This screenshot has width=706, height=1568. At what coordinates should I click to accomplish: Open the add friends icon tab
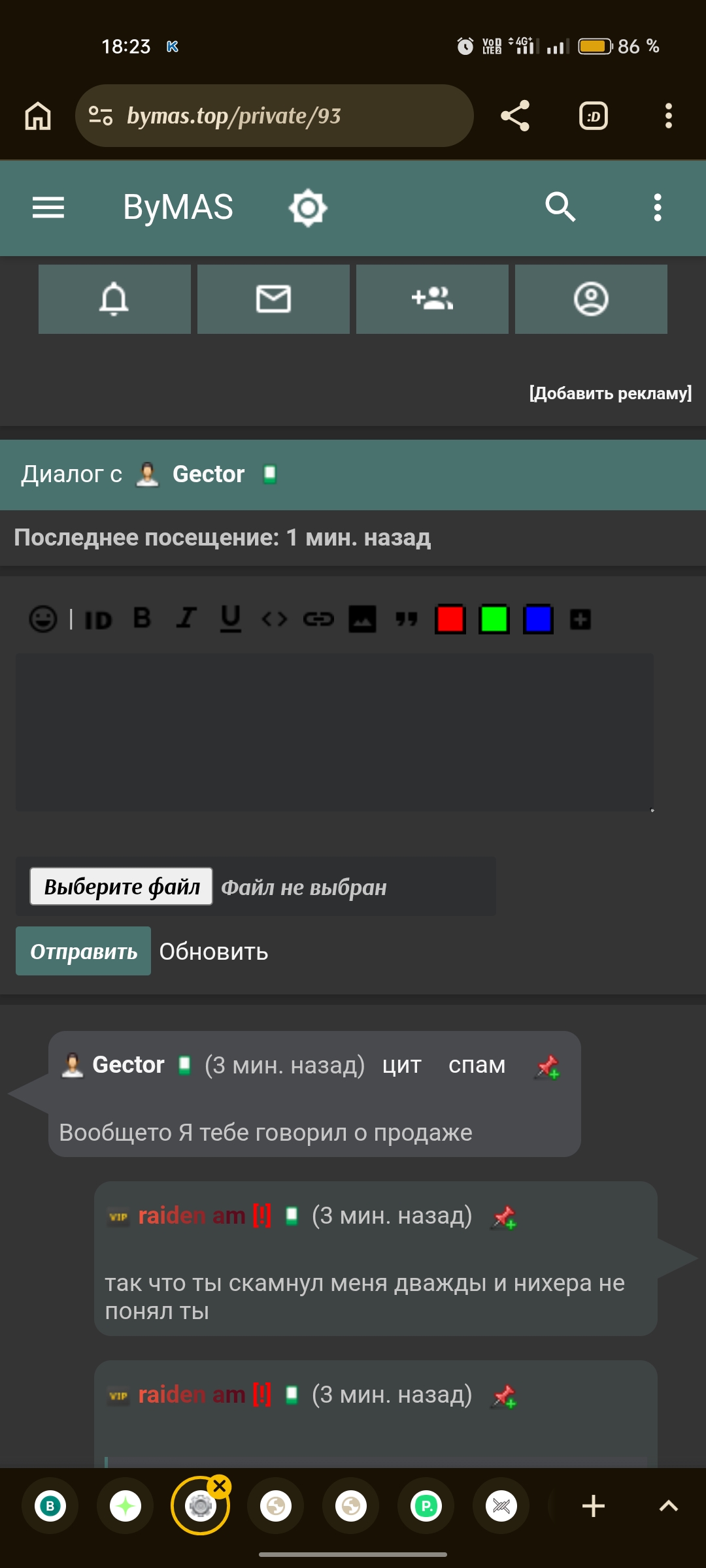coord(432,299)
